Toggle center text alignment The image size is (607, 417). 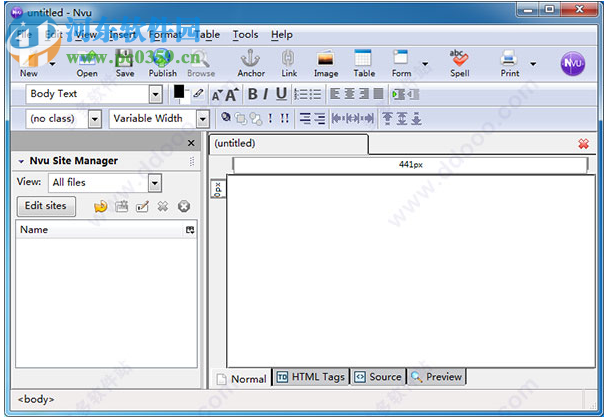(x=349, y=94)
